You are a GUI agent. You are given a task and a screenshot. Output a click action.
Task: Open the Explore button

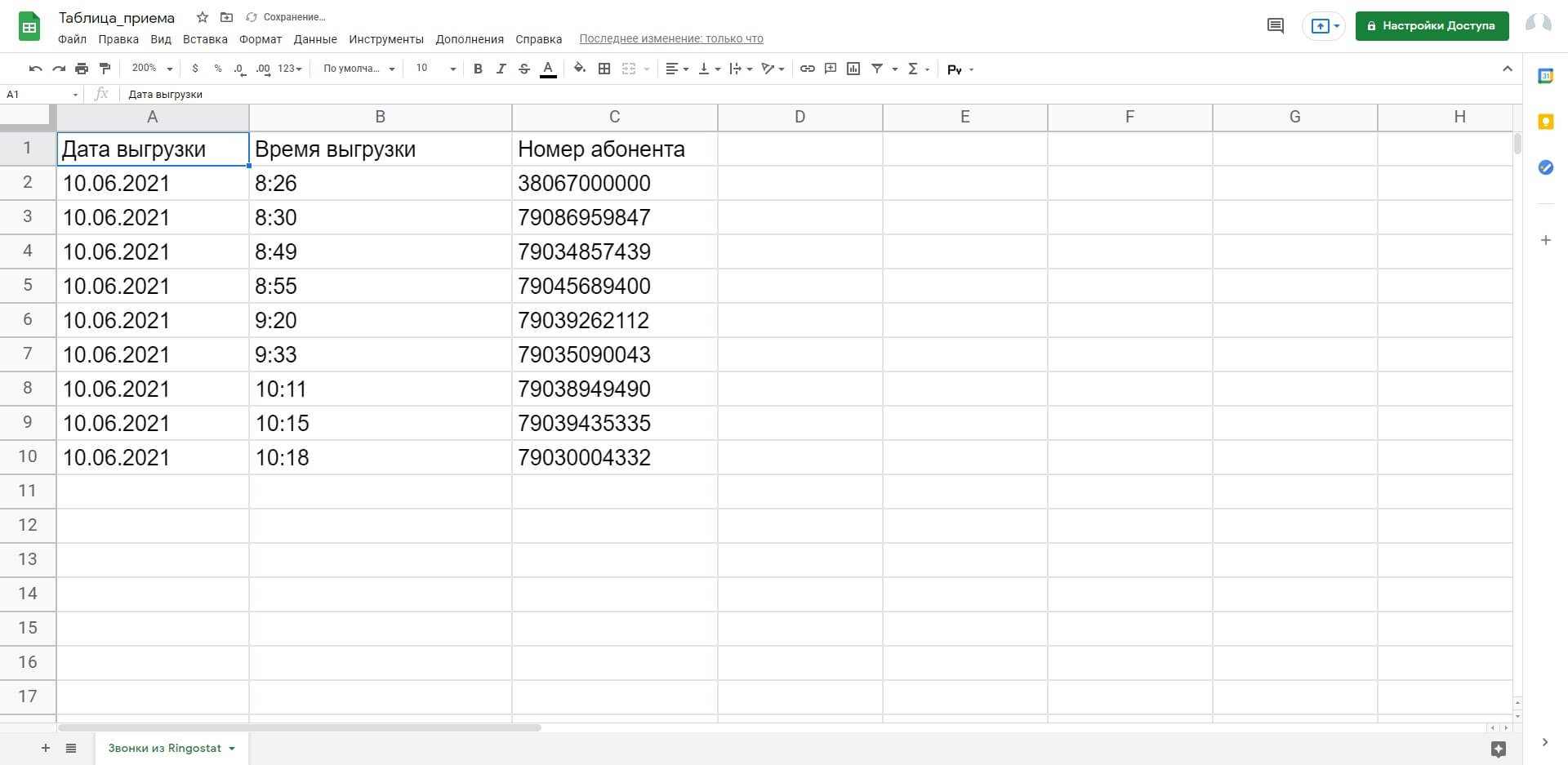(x=1498, y=749)
